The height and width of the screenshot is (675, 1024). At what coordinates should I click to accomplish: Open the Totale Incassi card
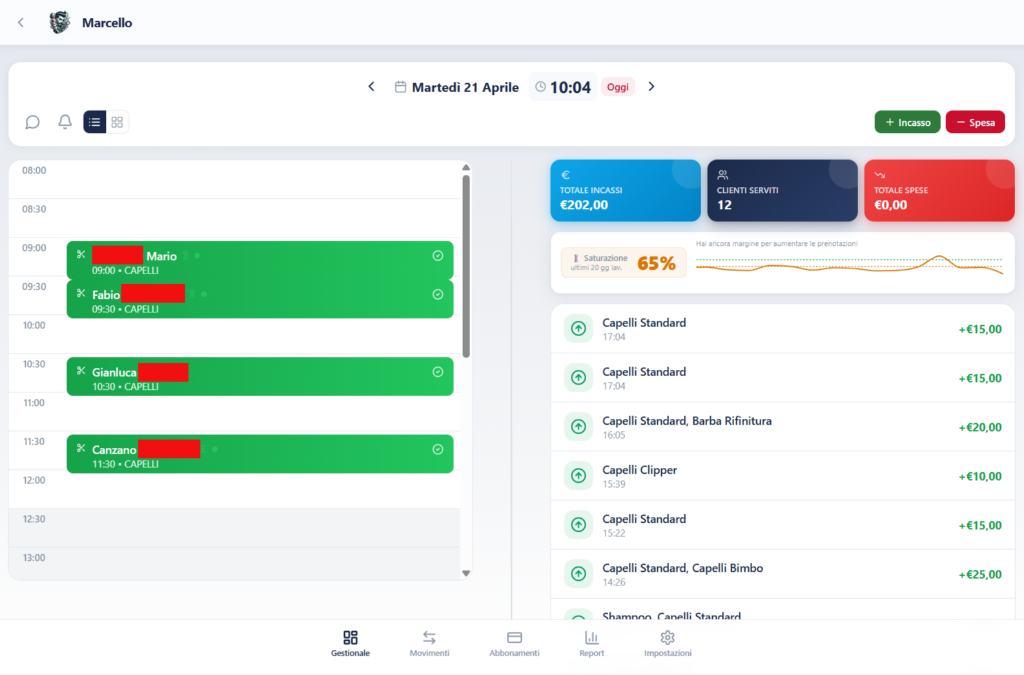625,191
